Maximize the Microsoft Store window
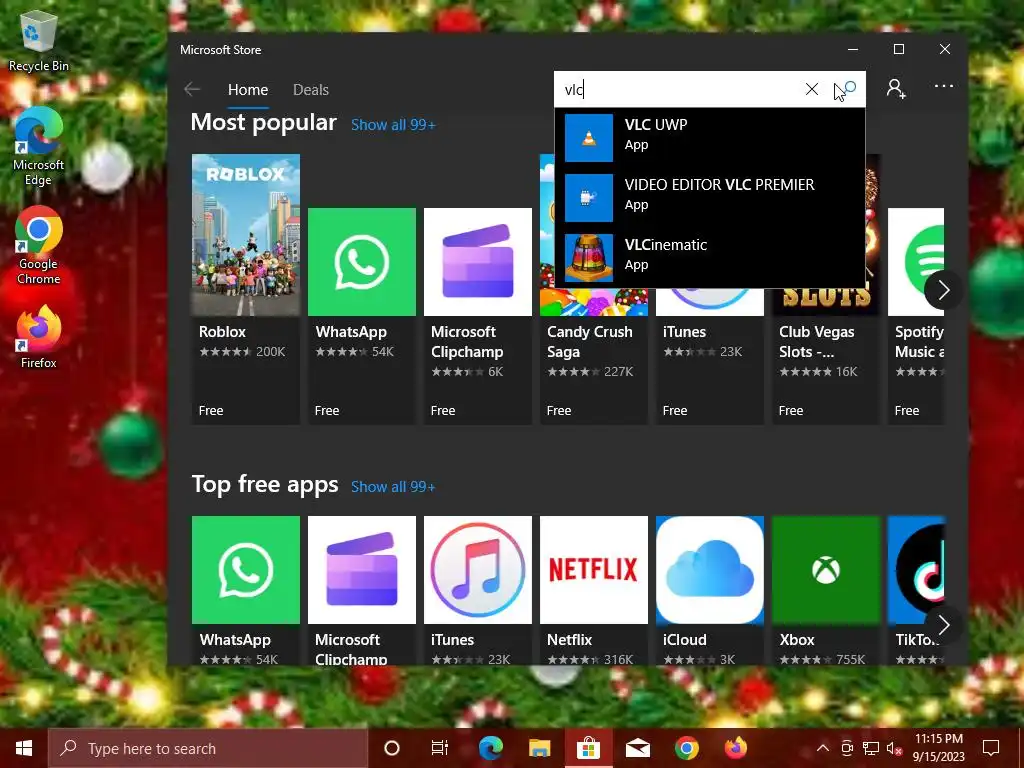 [899, 50]
